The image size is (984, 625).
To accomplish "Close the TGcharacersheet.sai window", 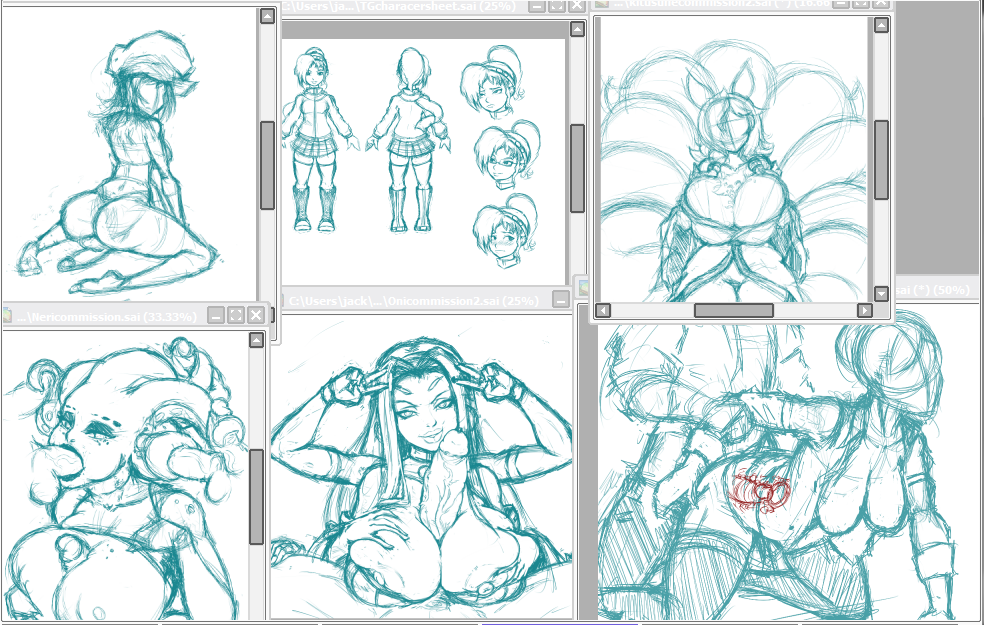I will click(x=577, y=6).
